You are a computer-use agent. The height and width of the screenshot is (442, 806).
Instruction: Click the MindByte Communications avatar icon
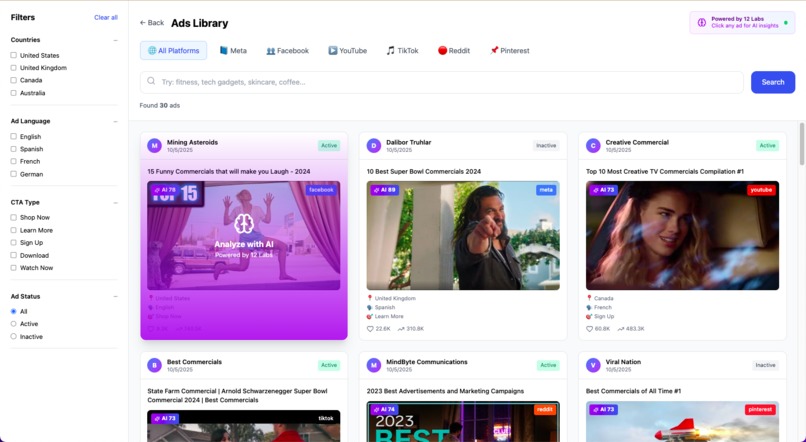pyautogui.click(x=374, y=365)
